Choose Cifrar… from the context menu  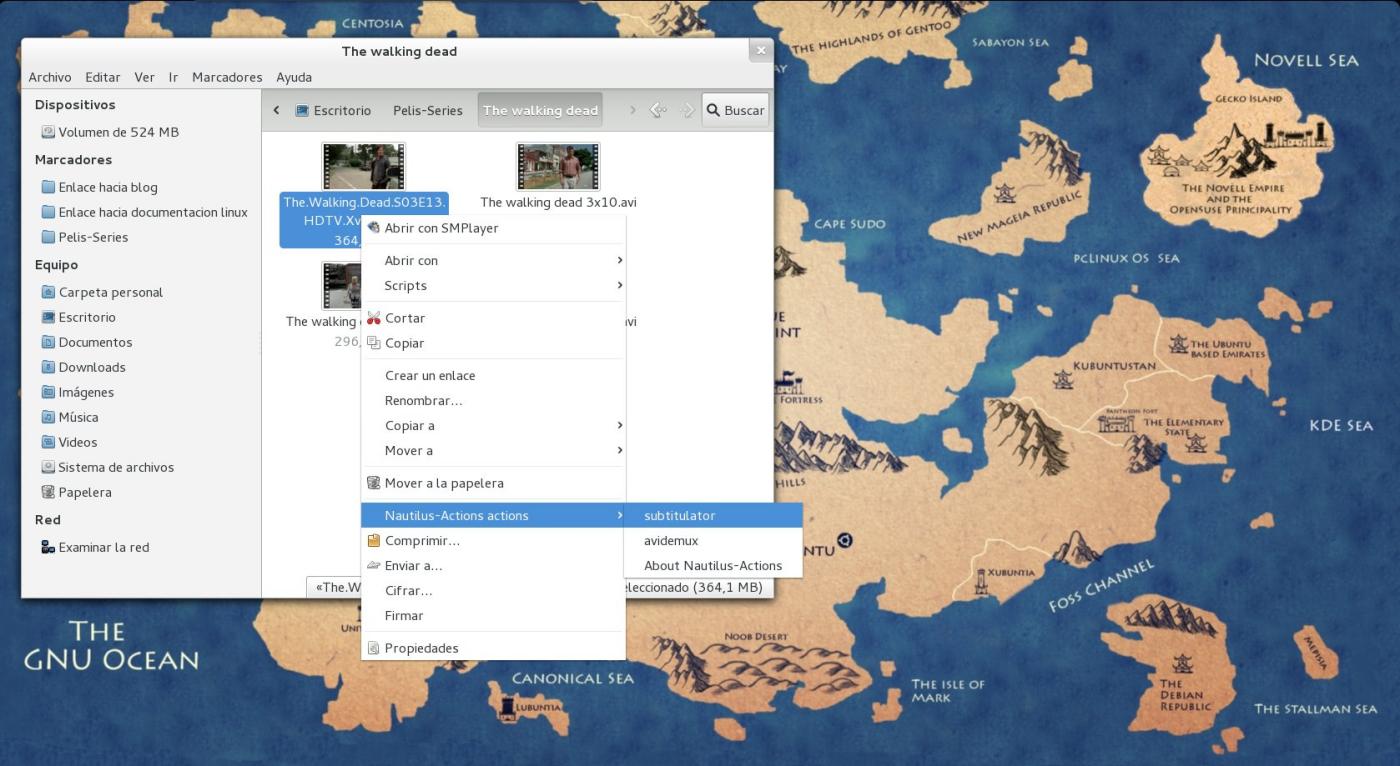[x=493, y=591]
